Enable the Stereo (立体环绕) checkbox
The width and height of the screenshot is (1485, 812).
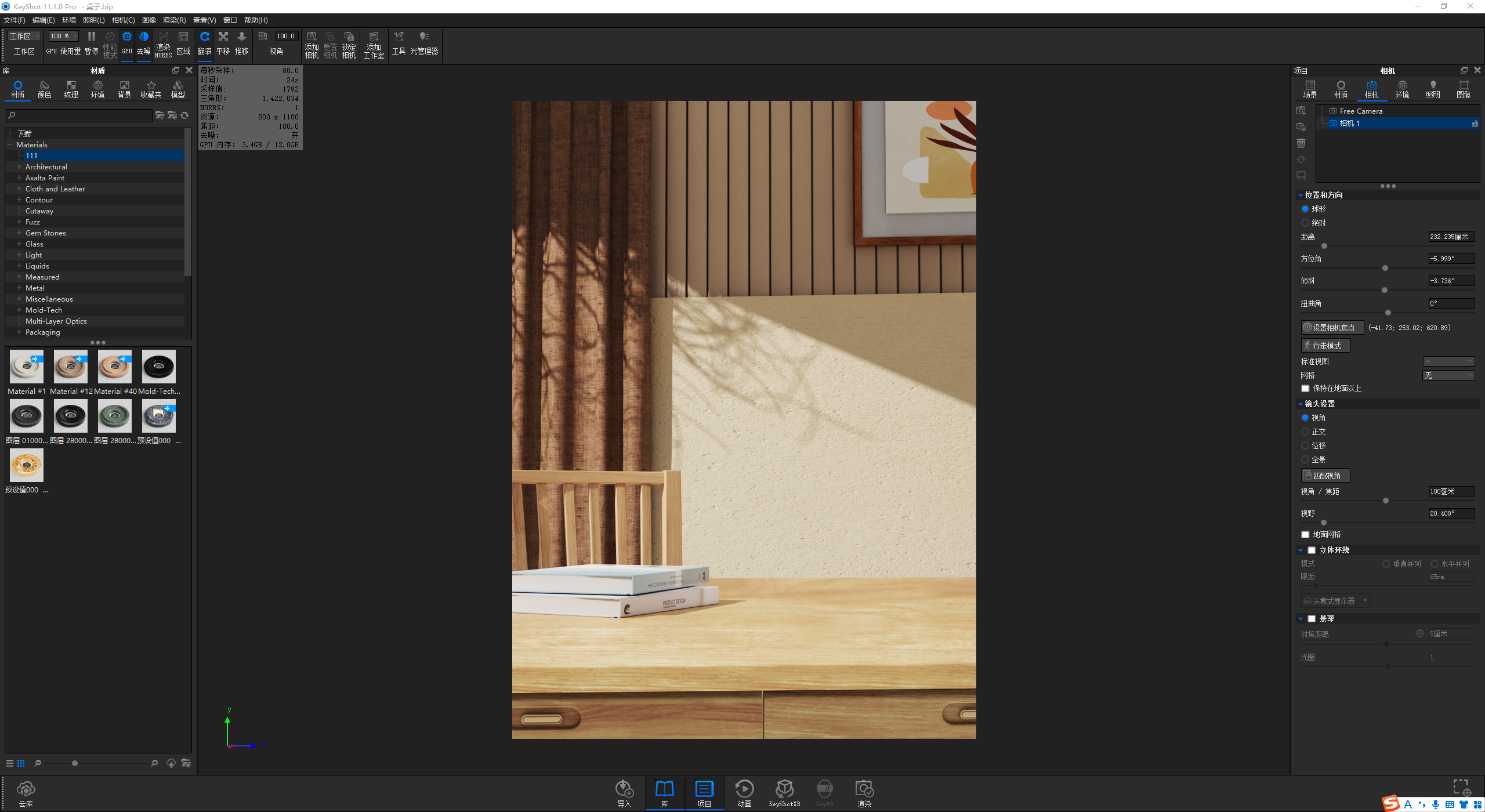click(1312, 550)
